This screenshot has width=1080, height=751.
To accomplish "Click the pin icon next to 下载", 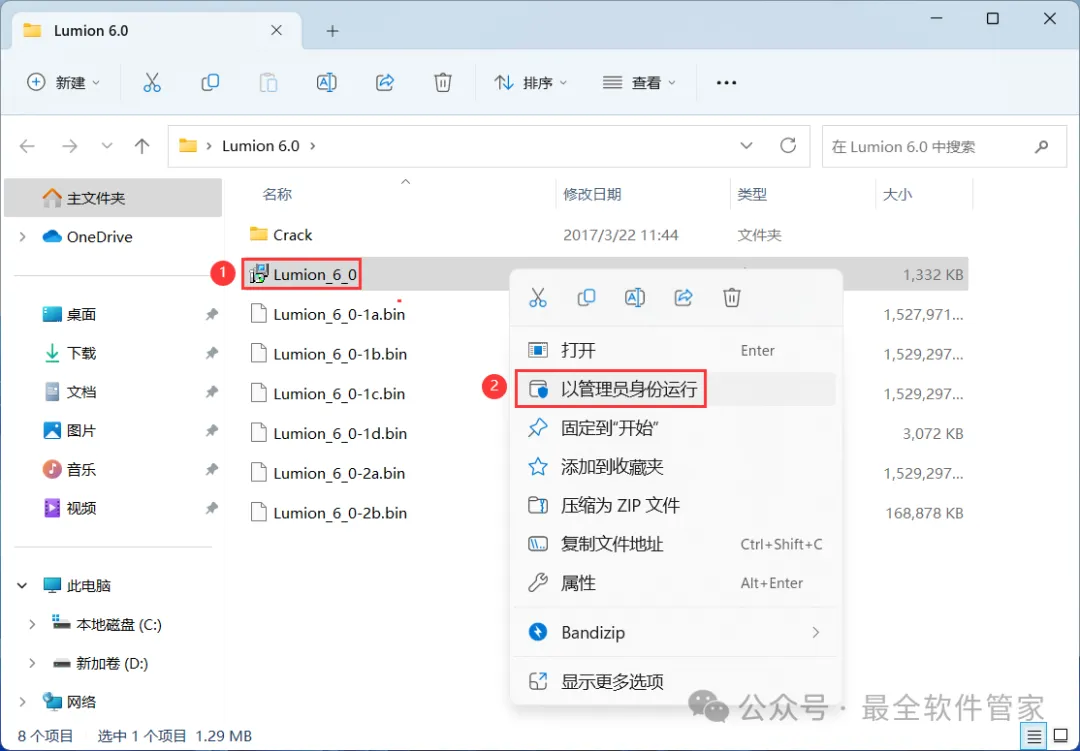I will coord(211,353).
